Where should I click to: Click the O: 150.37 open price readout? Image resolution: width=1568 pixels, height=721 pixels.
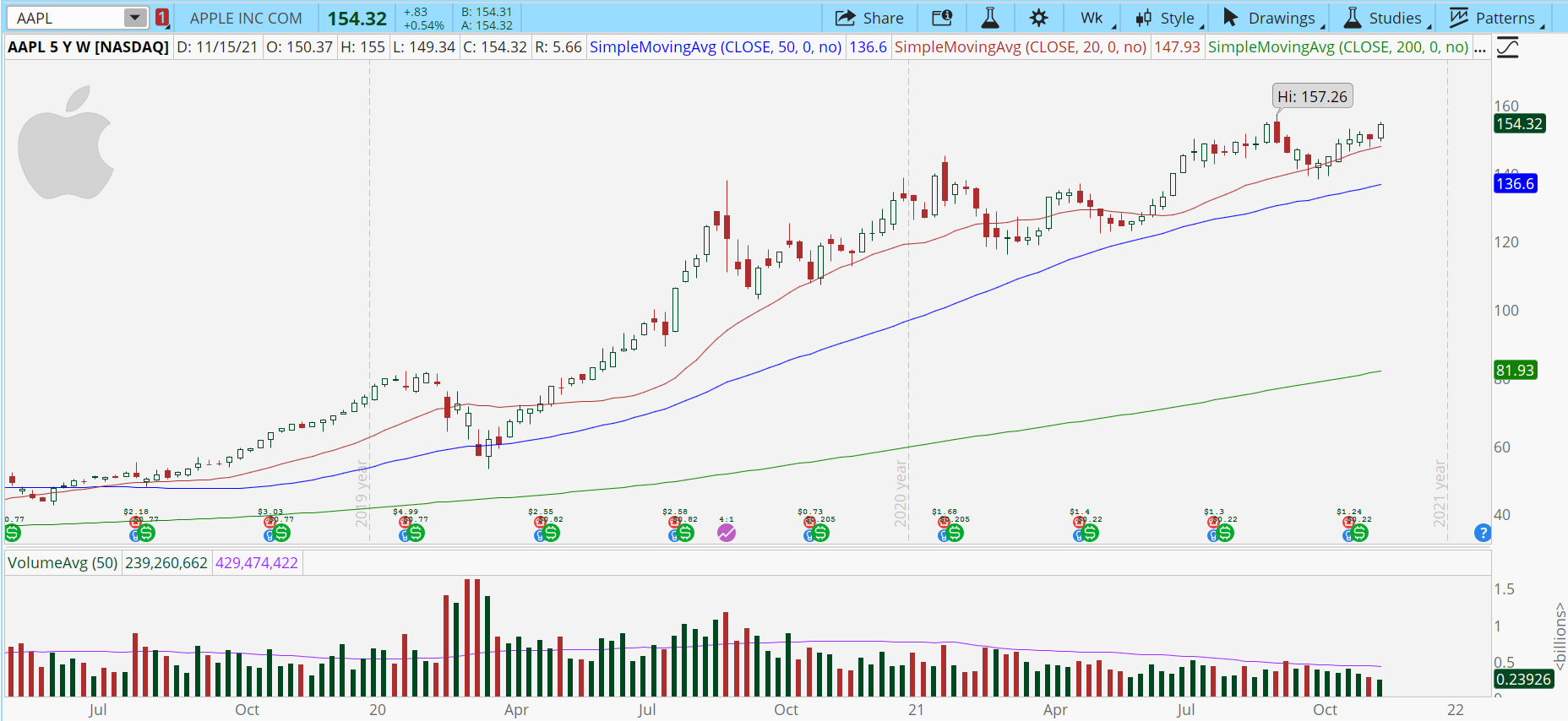tap(300, 47)
